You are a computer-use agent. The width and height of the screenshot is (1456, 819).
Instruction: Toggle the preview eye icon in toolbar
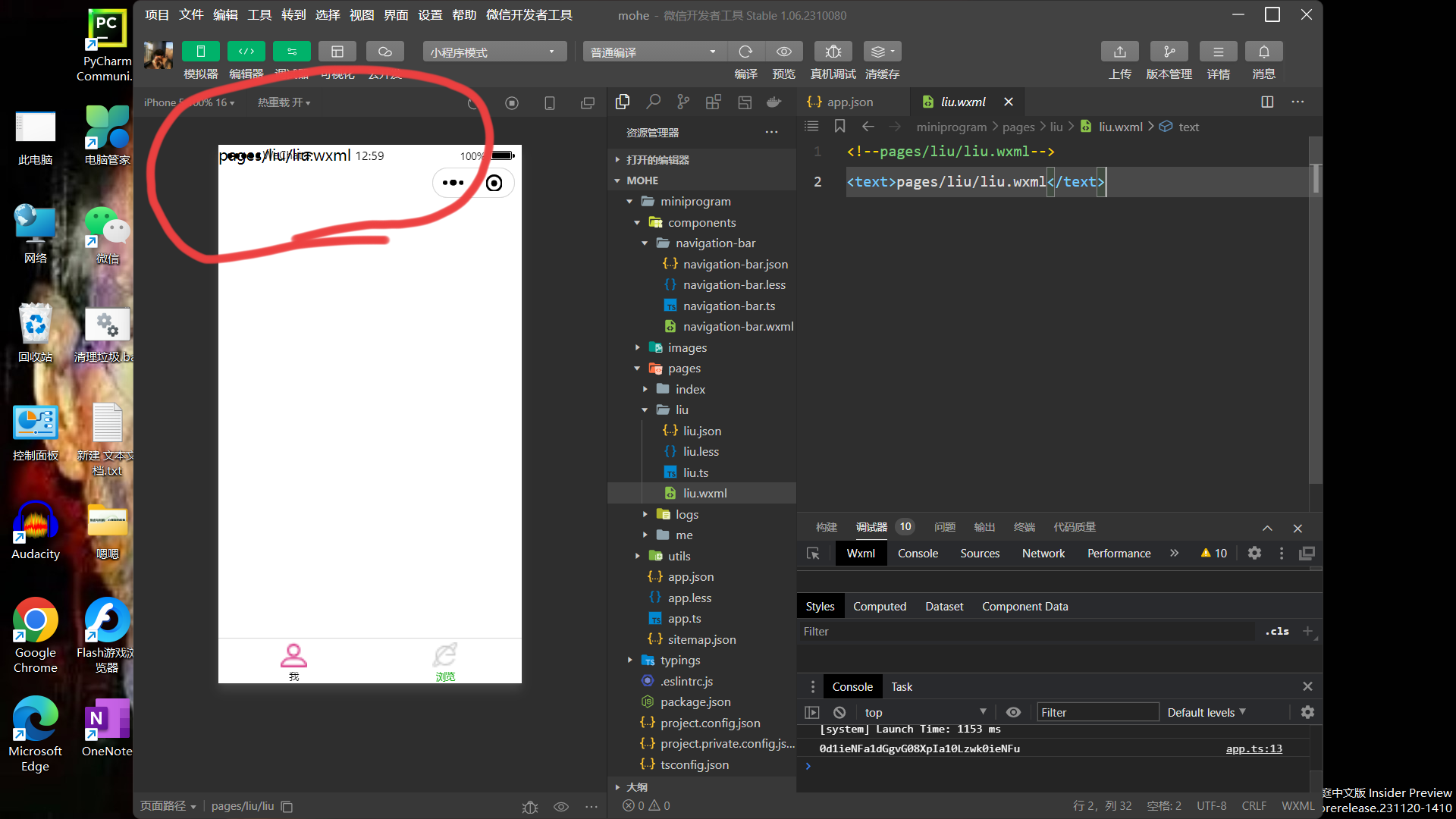783,52
